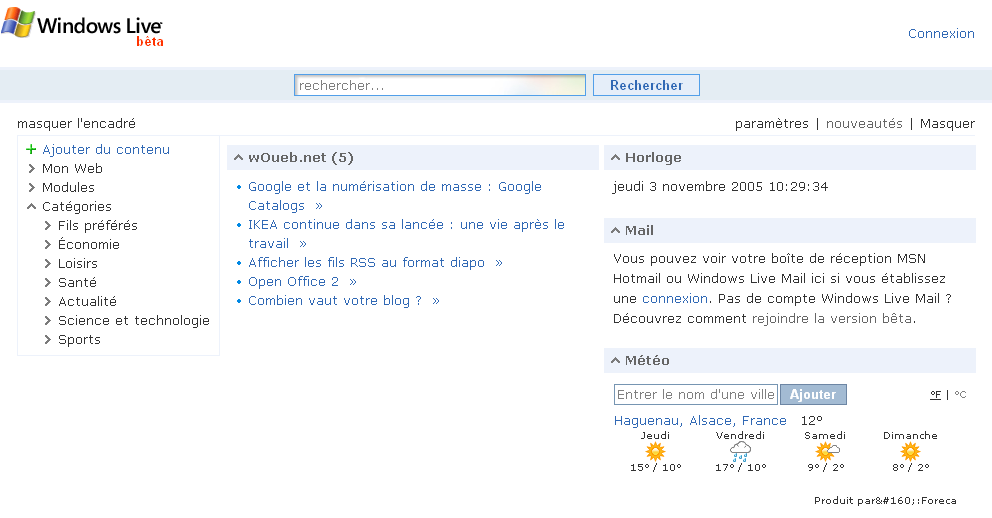The width and height of the screenshot is (992, 518).
Task: Open the nouveautés menu item
Action: [864, 123]
